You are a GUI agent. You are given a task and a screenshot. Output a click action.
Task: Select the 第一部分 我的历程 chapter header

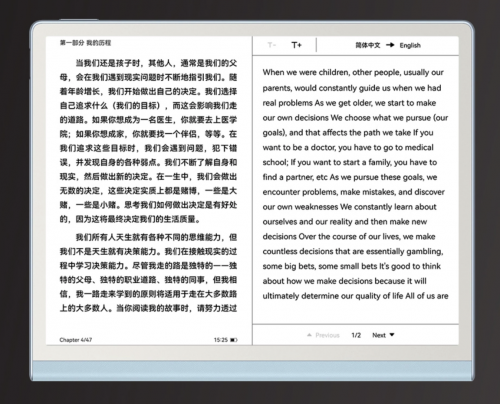point(85,43)
